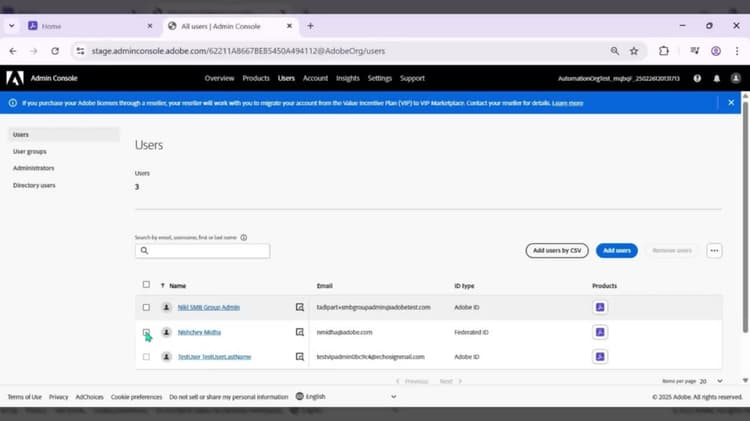Open Chrome profile avatar icon
The width and height of the screenshot is (750, 421).
716,51
